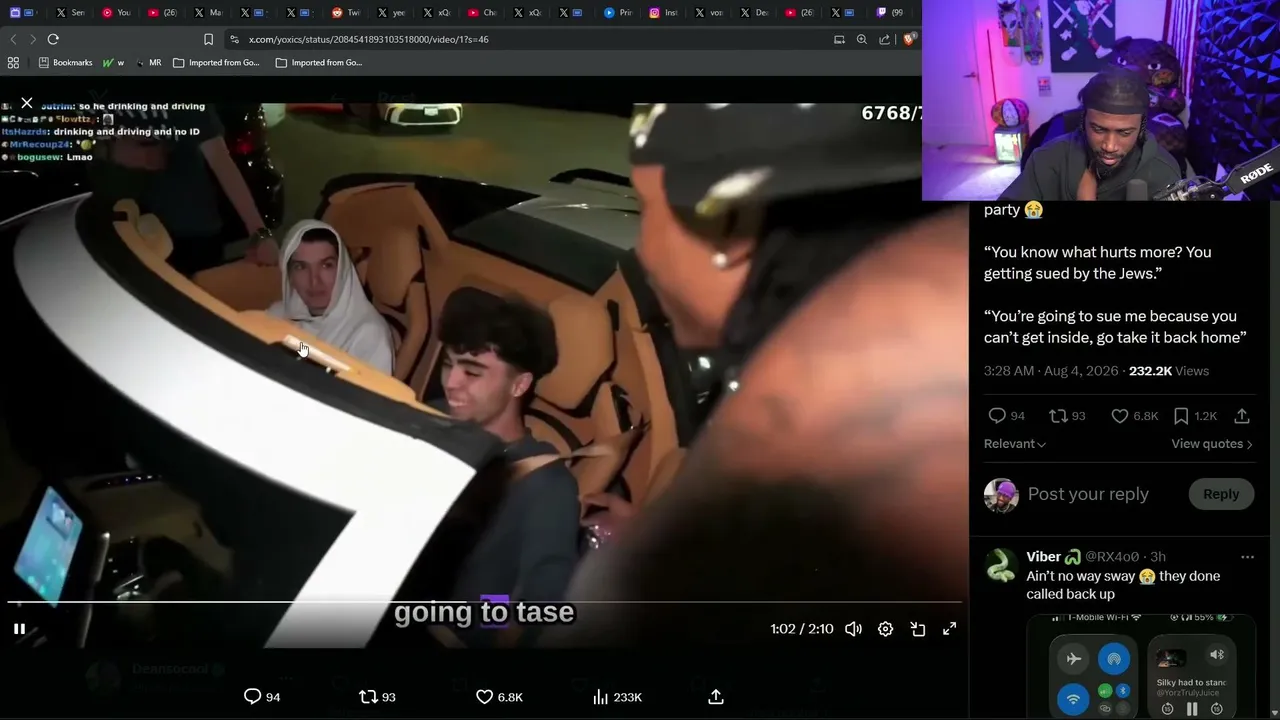Open second 'Imported from Go...' bookmark folder
This screenshot has height=720, width=1280.
pos(319,62)
